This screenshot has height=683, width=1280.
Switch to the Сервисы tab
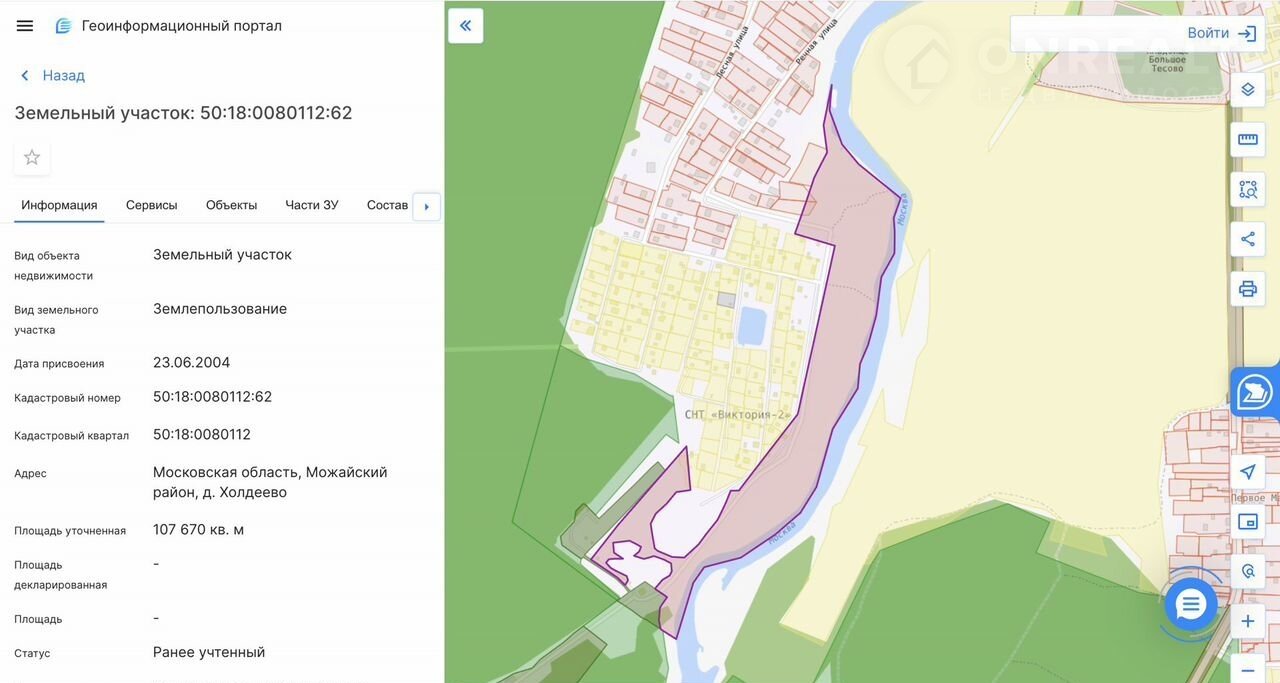[x=151, y=205]
